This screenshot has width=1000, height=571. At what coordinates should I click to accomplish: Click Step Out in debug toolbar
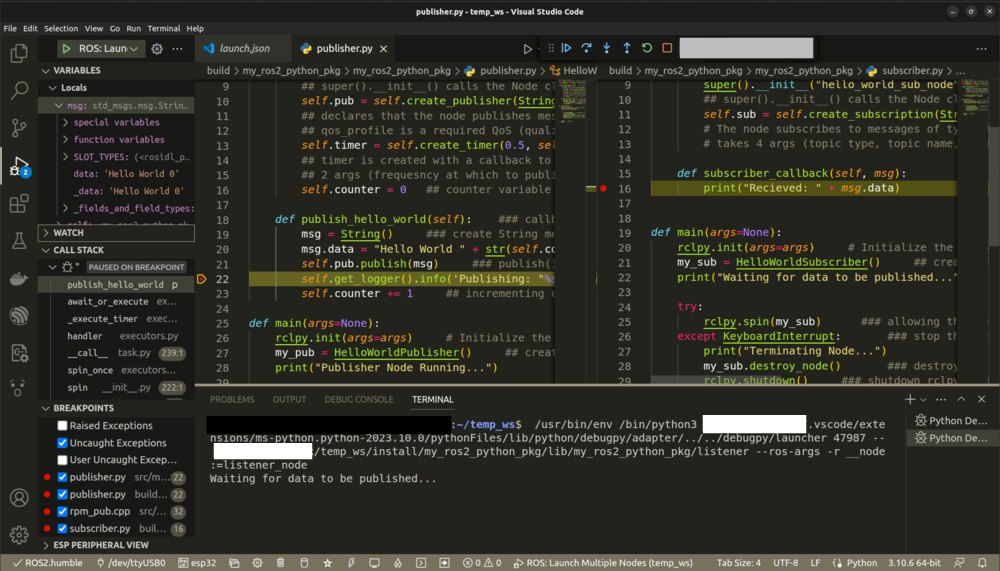pos(627,48)
